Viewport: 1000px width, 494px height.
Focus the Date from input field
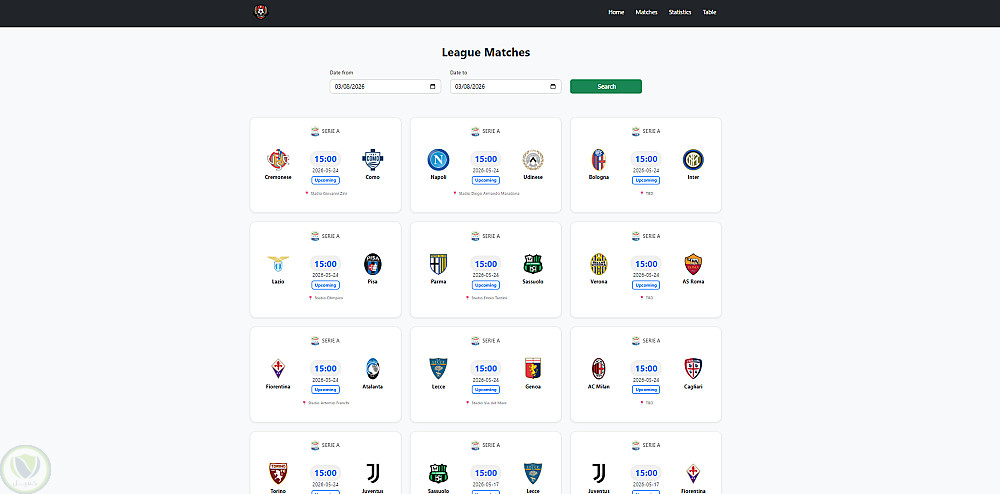[x=385, y=87]
